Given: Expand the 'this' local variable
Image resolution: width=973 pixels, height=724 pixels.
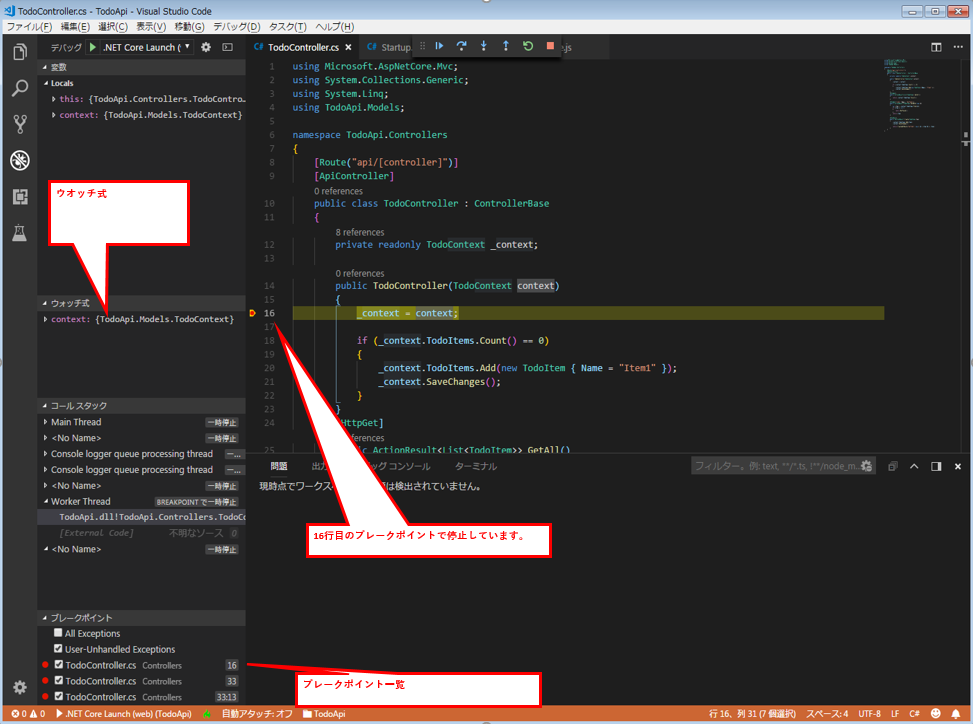Looking at the screenshot, I should click(54, 99).
